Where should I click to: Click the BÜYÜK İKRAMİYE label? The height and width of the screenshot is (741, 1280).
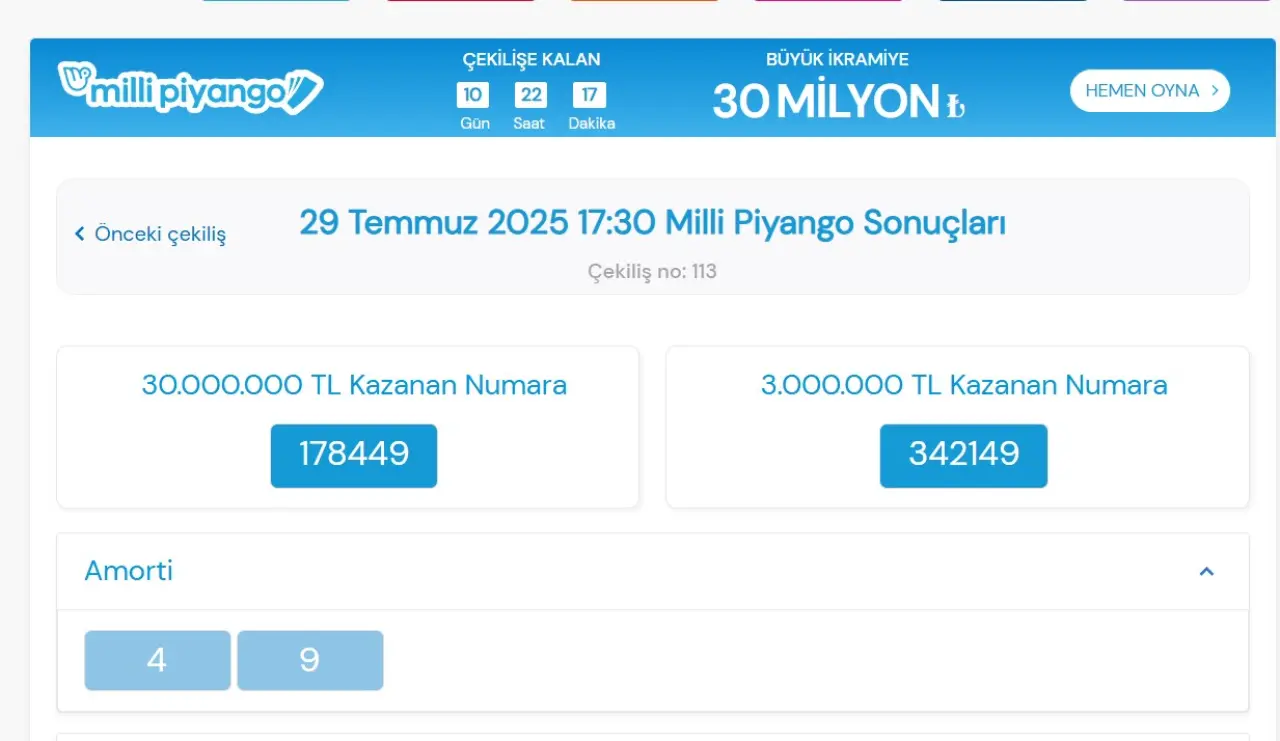click(x=837, y=60)
